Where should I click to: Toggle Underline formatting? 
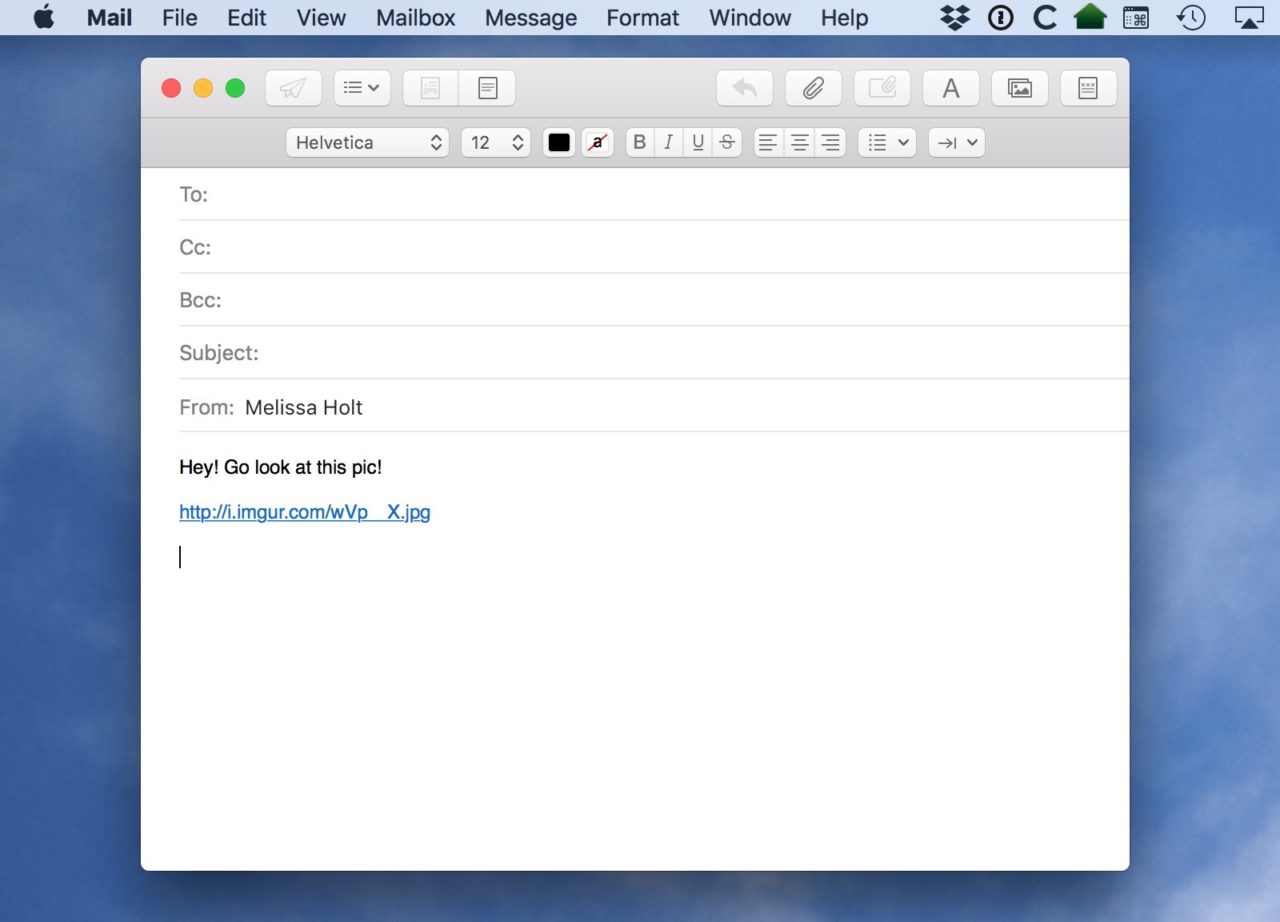[x=698, y=143]
